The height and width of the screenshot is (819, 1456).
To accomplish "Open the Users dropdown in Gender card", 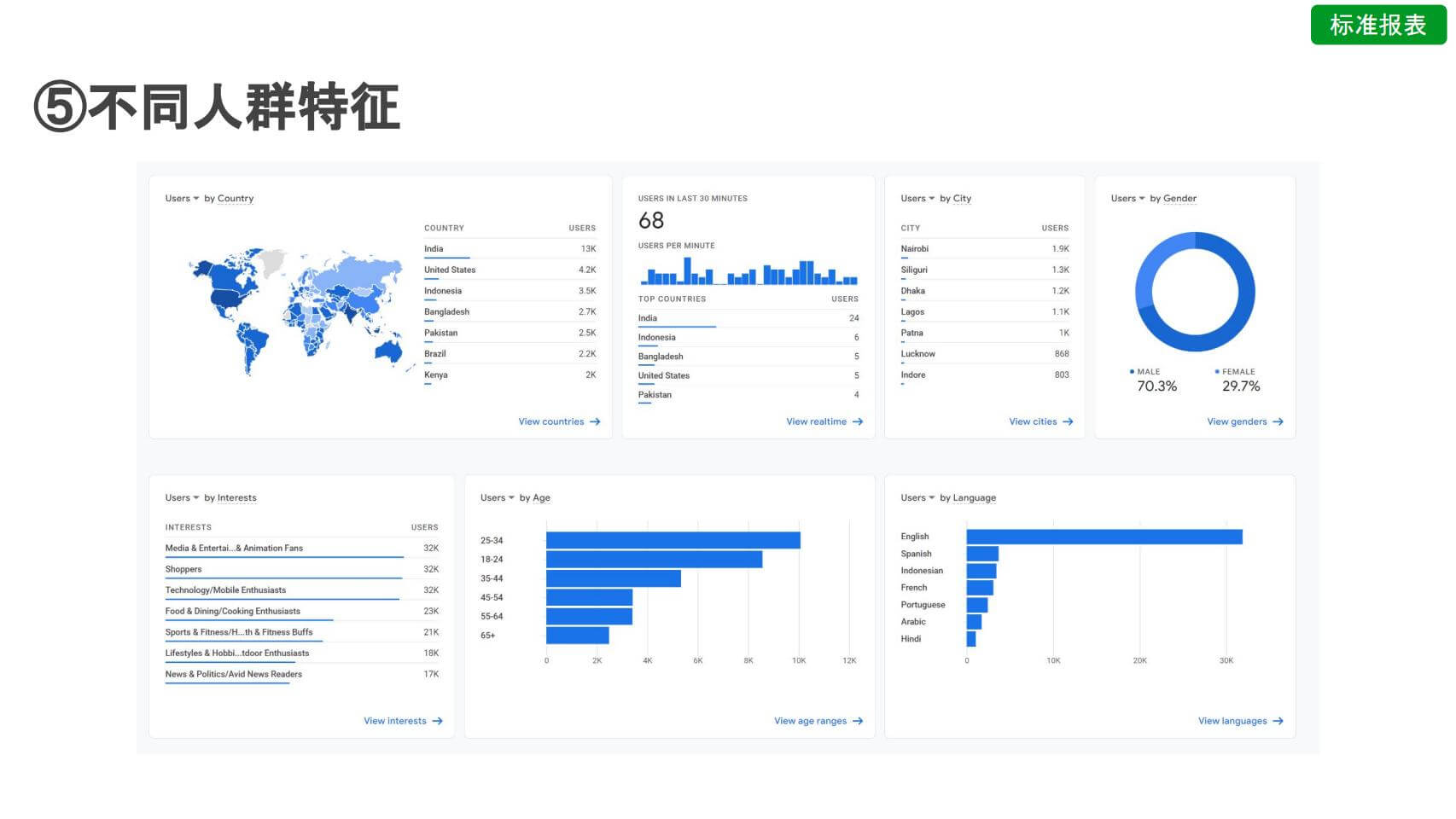I will [x=1127, y=199].
